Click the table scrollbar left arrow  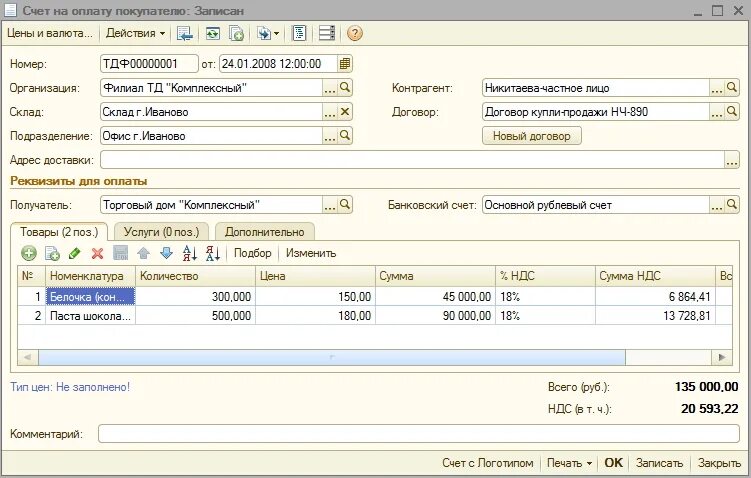[28, 357]
